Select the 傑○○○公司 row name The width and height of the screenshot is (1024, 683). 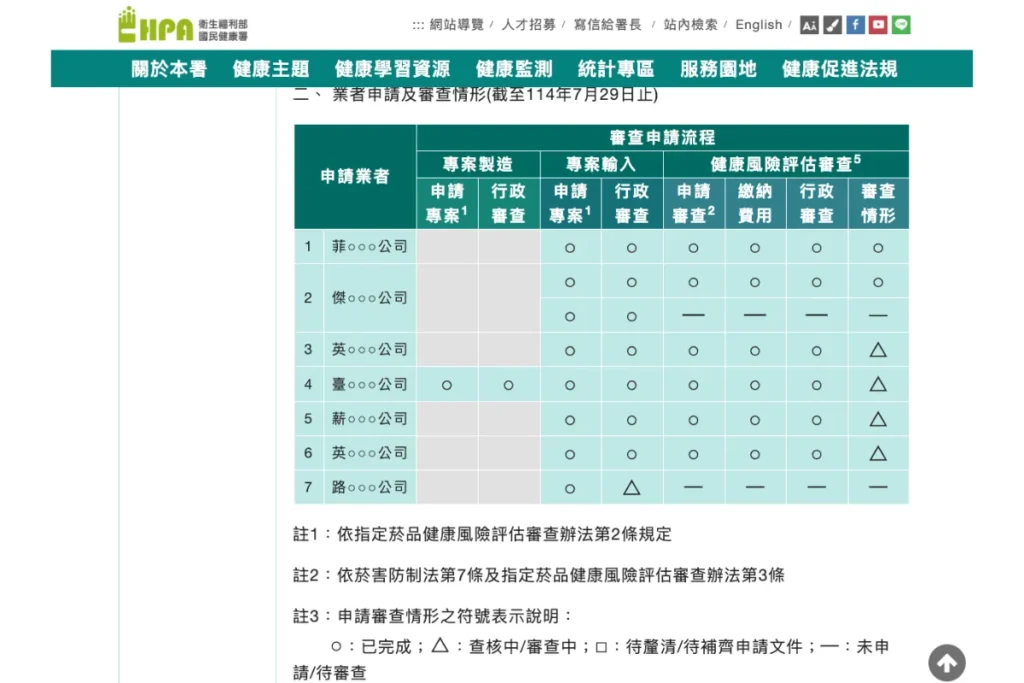pos(370,298)
